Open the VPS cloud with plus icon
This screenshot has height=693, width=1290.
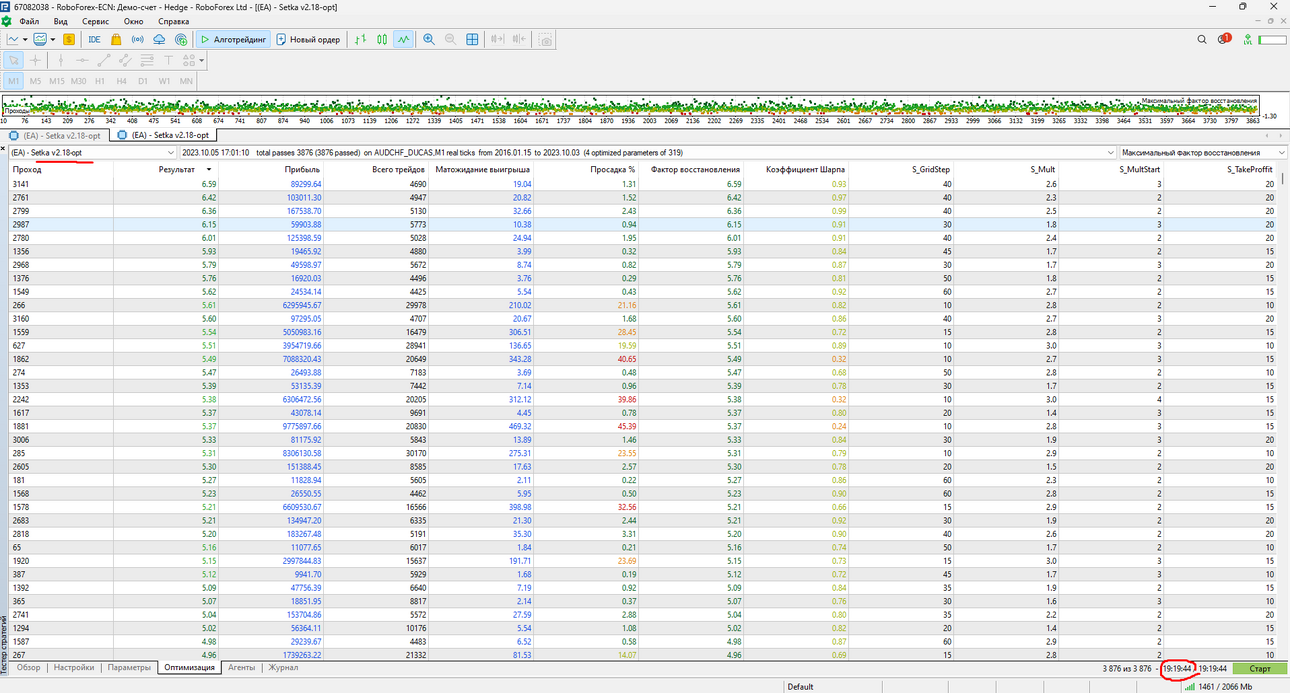tap(181, 40)
